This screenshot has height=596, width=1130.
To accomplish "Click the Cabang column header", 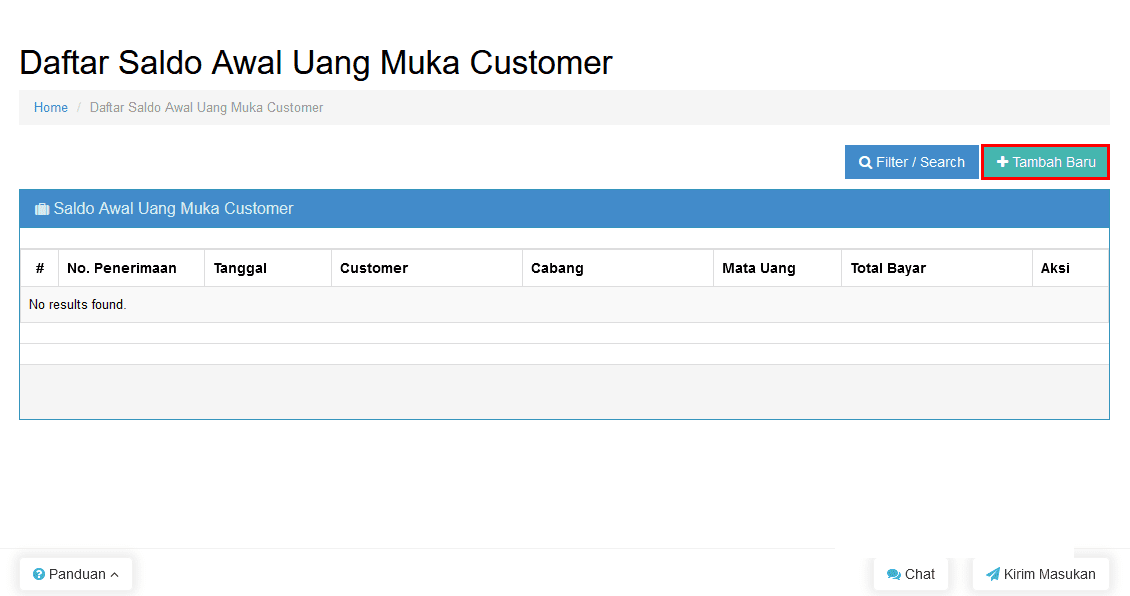I will (557, 268).
